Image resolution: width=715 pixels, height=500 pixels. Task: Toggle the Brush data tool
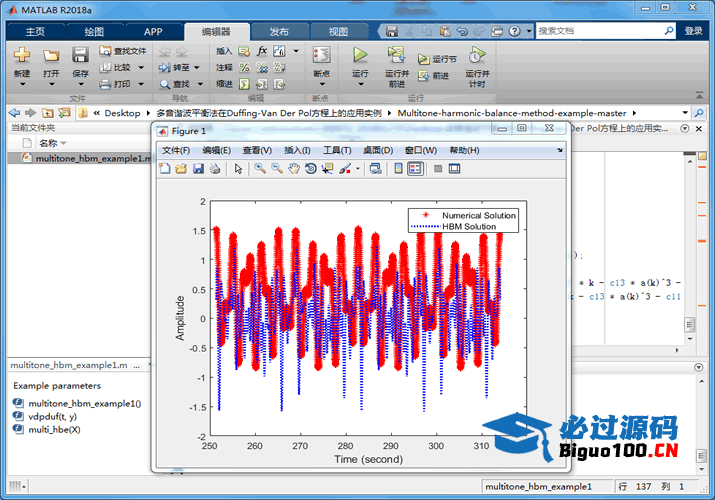[x=345, y=169]
